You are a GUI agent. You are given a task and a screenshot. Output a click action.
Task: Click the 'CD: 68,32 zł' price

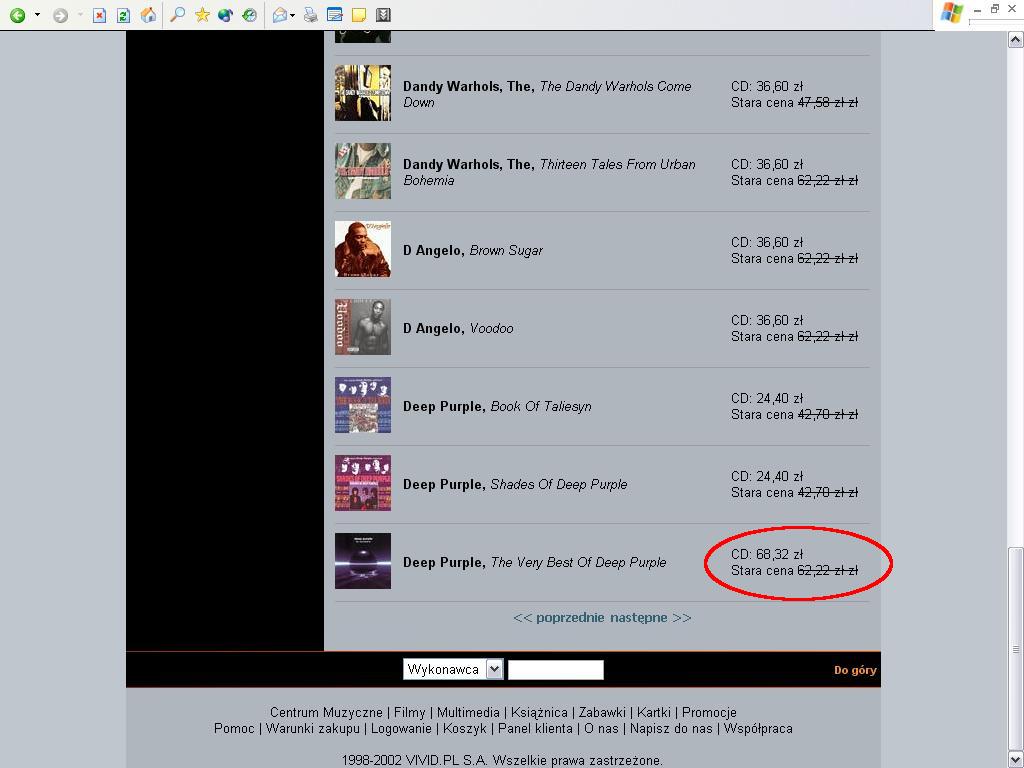tap(767, 554)
